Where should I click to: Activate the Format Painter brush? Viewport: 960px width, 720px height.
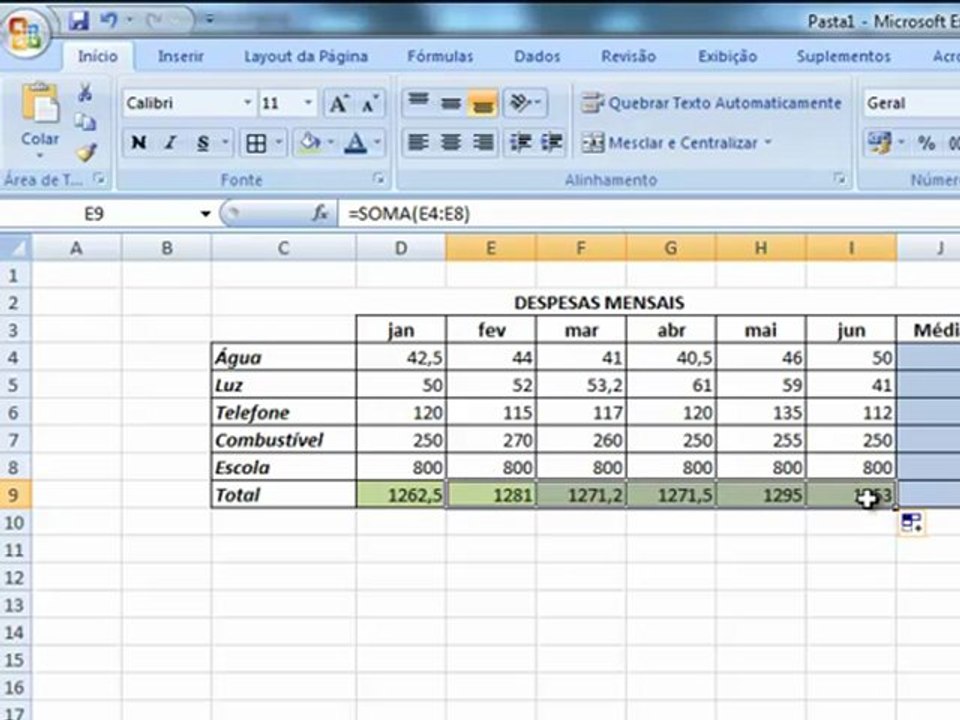[x=86, y=152]
